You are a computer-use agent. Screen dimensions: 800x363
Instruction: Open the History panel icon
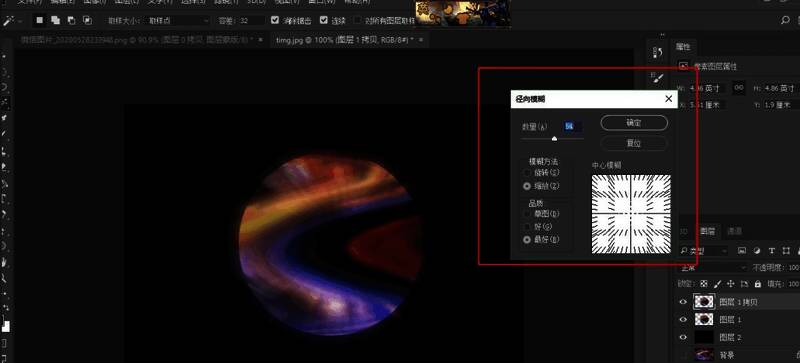[658, 53]
